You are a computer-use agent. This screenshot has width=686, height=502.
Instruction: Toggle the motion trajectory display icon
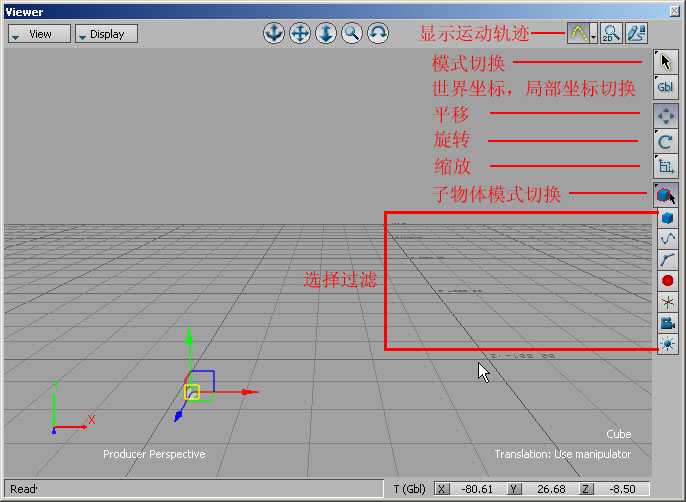click(x=578, y=33)
